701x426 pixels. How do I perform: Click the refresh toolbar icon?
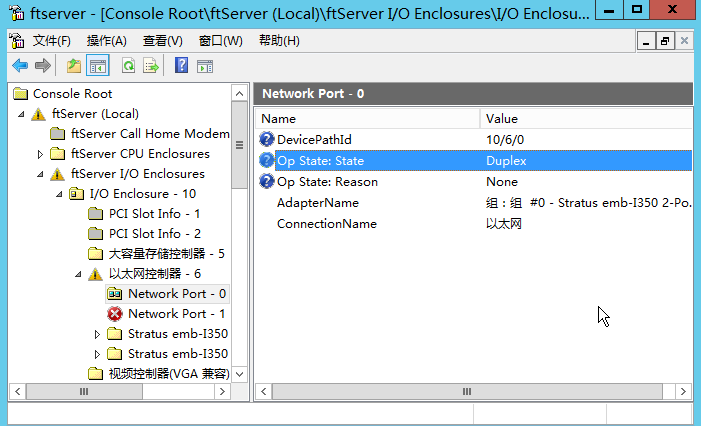click(x=128, y=66)
